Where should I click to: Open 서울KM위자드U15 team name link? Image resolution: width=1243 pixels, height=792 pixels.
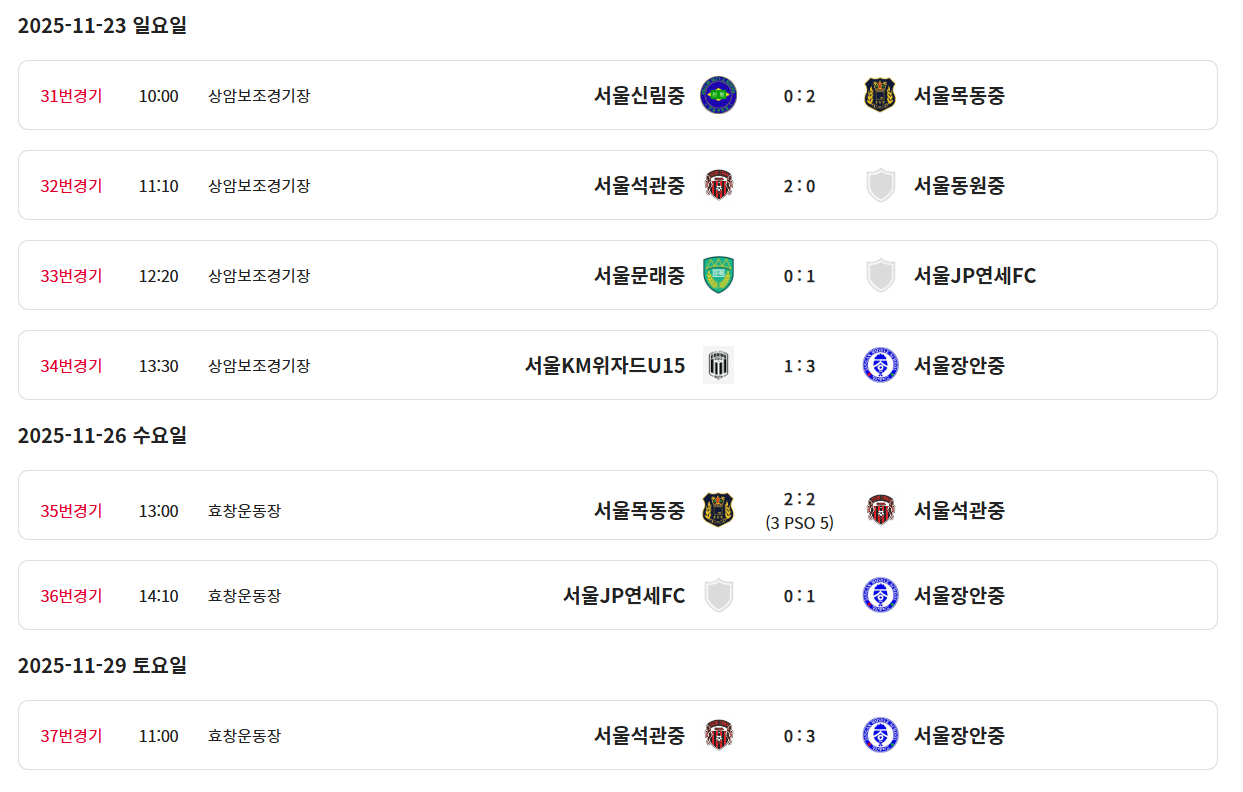tap(605, 365)
